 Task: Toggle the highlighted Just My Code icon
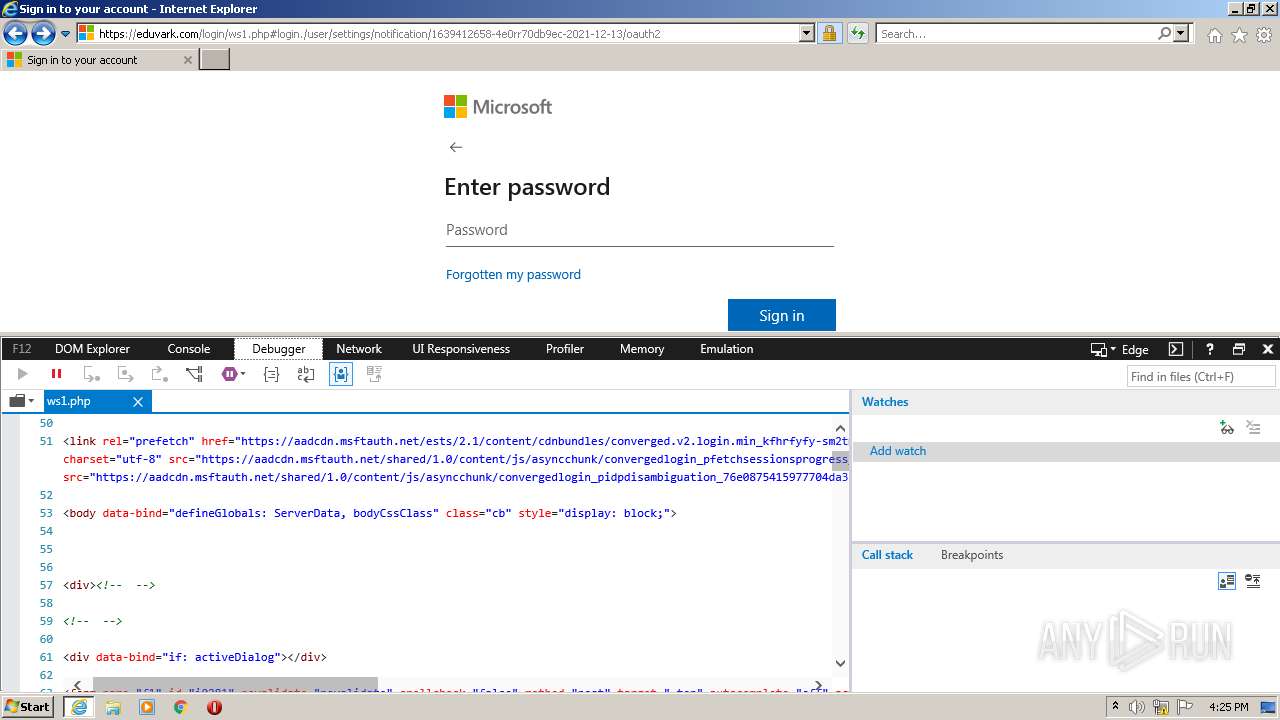pyautogui.click(x=341, y=374)
